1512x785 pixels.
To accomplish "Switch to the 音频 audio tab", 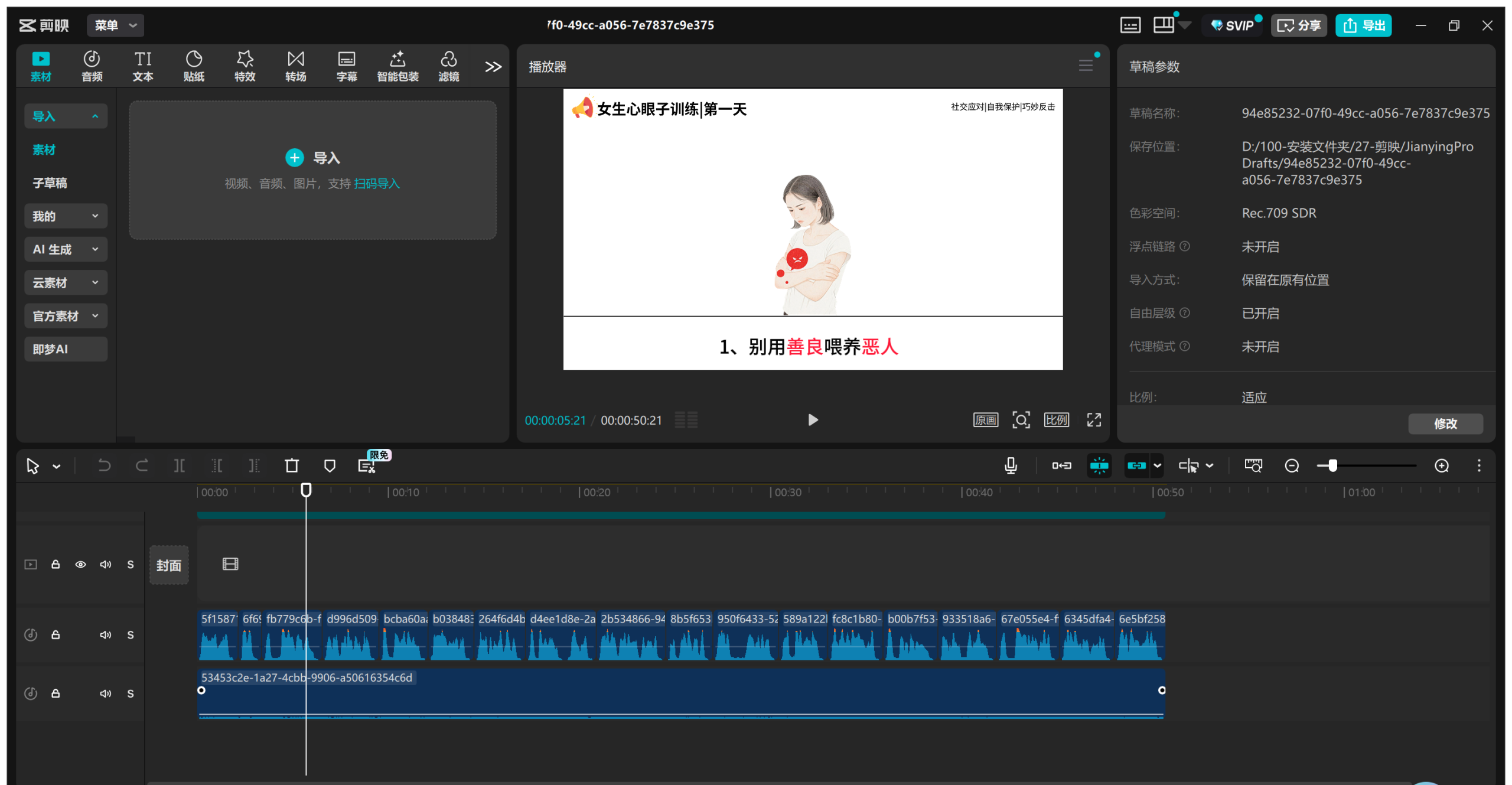I will click(92, 66).
